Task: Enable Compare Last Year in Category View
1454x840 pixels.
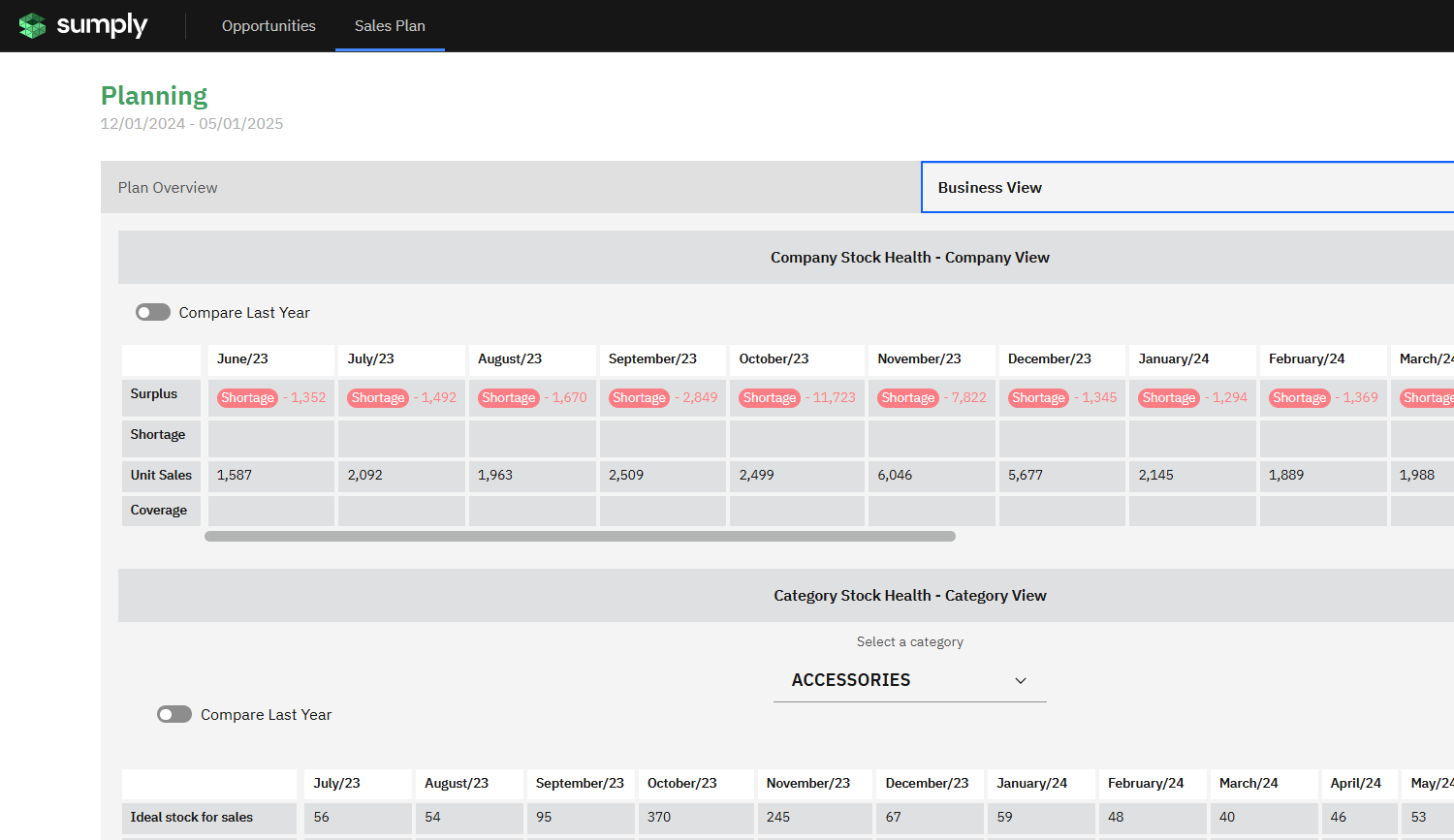Action: coord(174,714)
